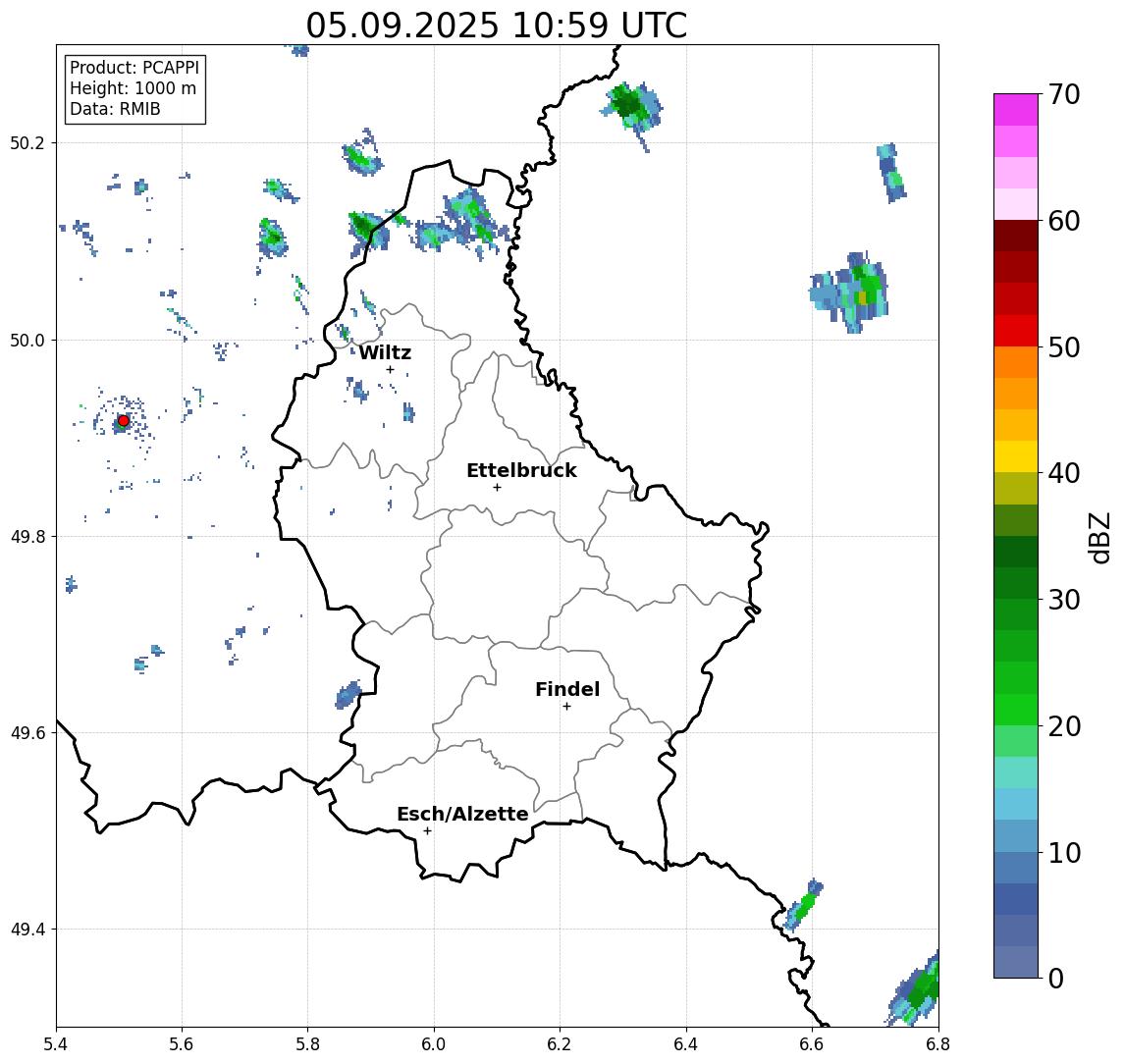This screenshot has height=1064, width=1124.
Task: Click the cross marker below the Ettelbruck label
Action: [x=497, y=488]
